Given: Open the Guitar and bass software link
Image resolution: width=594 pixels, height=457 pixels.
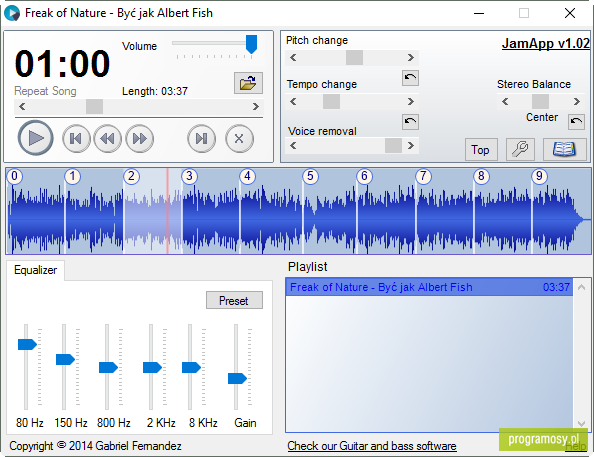Looking at the screenshot, I should pos(372,446).
